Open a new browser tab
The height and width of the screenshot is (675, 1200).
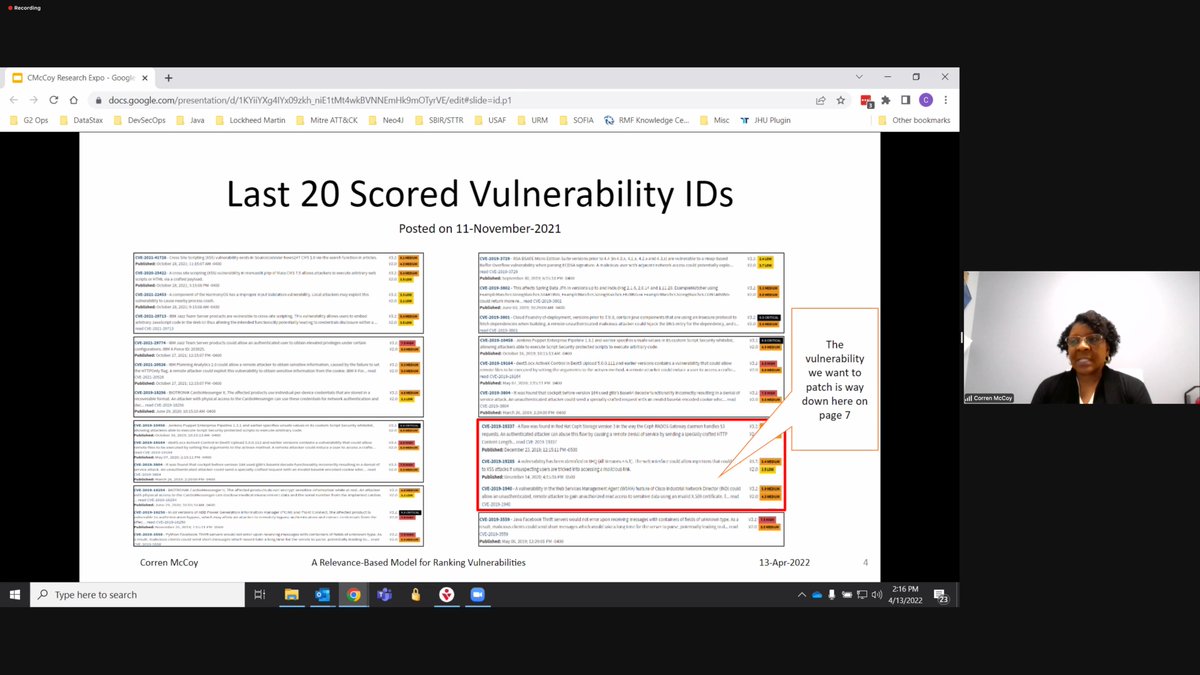tap(168, 77)
